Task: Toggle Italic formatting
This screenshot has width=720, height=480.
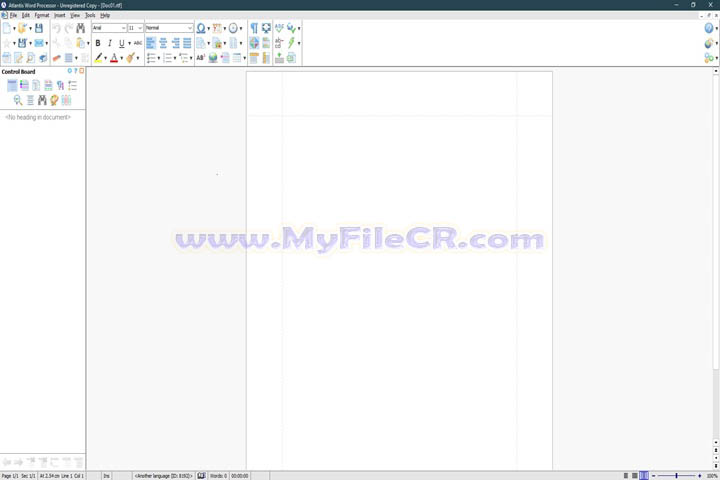Action: (x=110, y=43)
